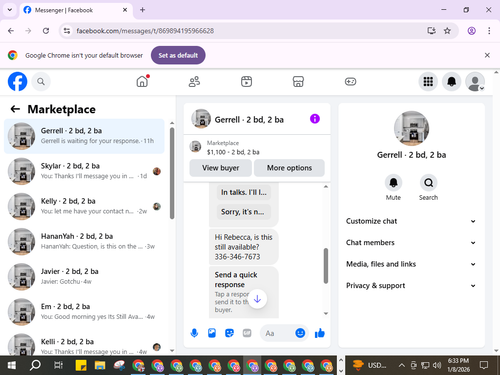Select the 'In talks. I'll l...' quick reply

tap(244, 192)
